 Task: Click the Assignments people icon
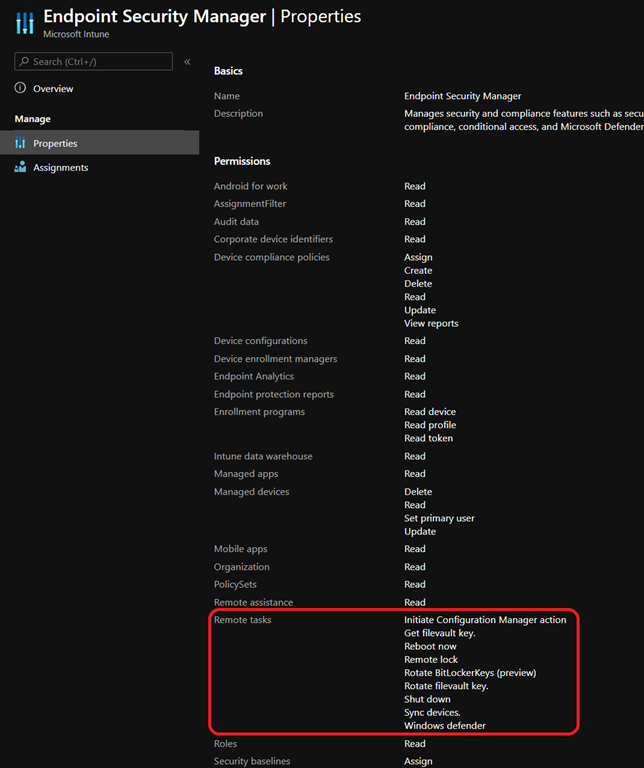[x=20, y=167]
